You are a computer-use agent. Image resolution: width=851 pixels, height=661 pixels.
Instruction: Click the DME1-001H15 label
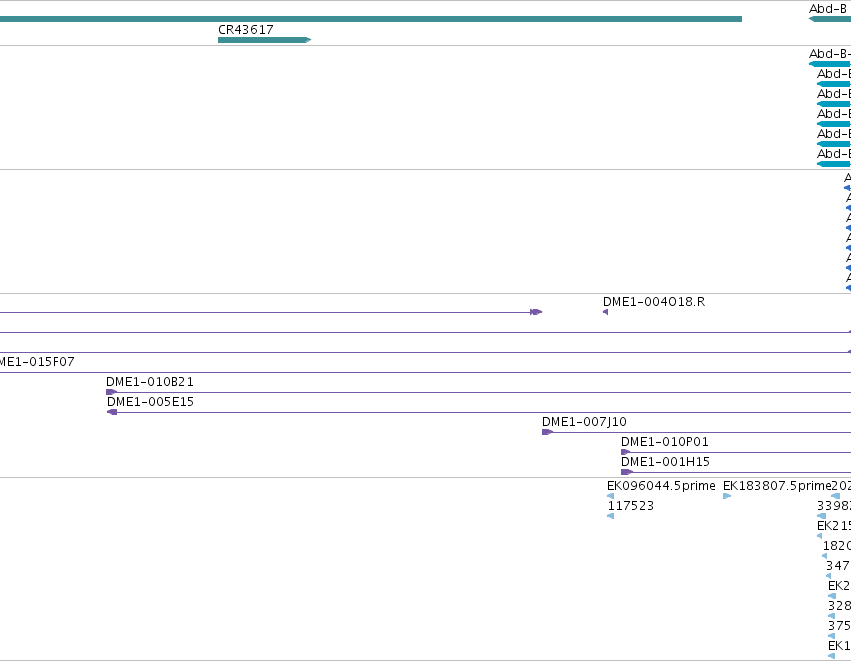pyautogui.click(x=665, y=462)
